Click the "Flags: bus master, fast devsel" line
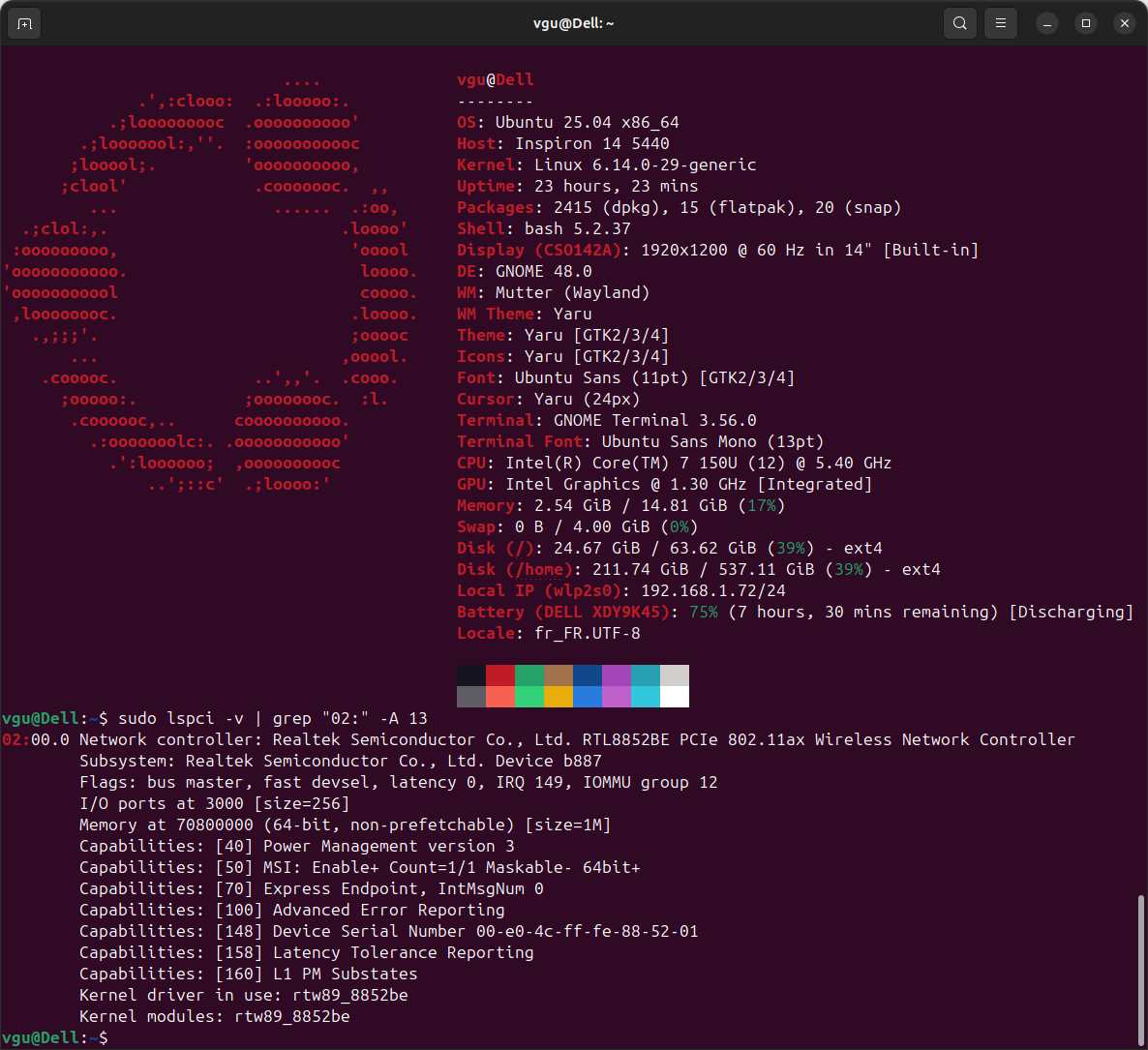Screen dimensions: 1148x1050 pyautogui.click(x=399, y=782)
